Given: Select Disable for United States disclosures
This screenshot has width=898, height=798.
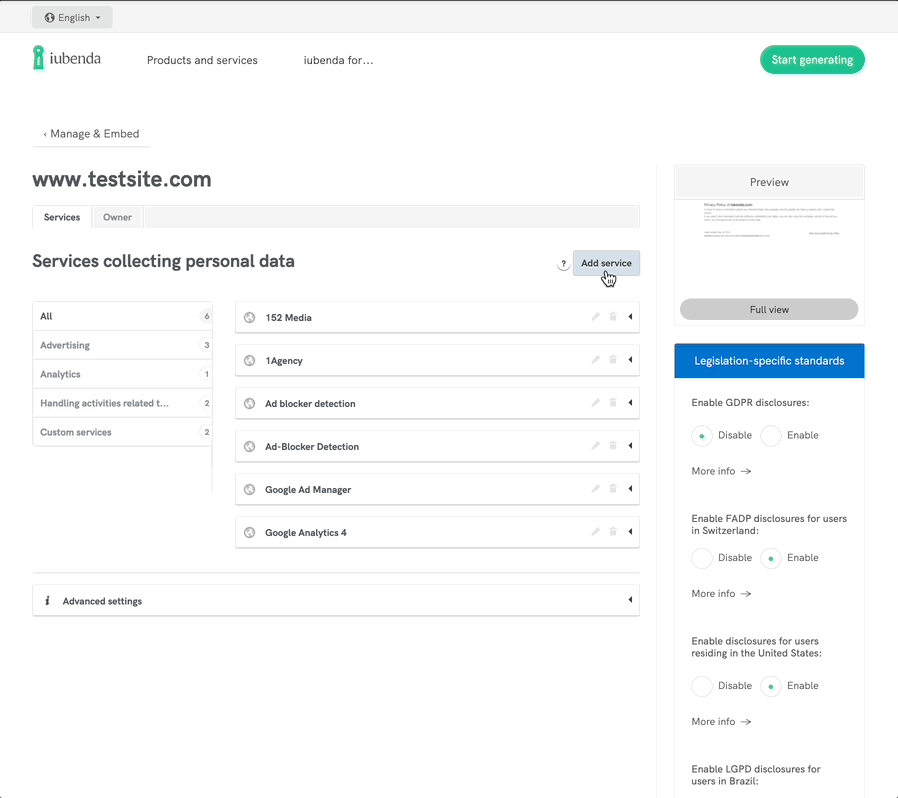Looking at the screenshot, I should [x=701, y=685].
